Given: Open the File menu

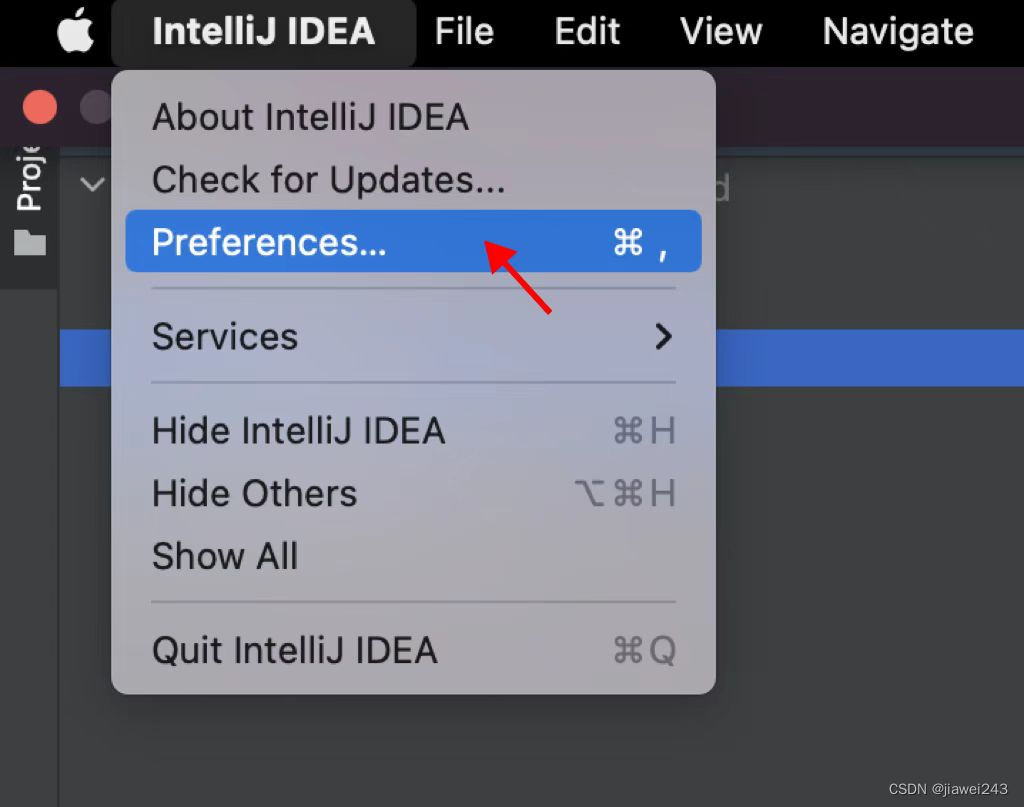Looking at the screenshot, I should click(x=463, y=31).
